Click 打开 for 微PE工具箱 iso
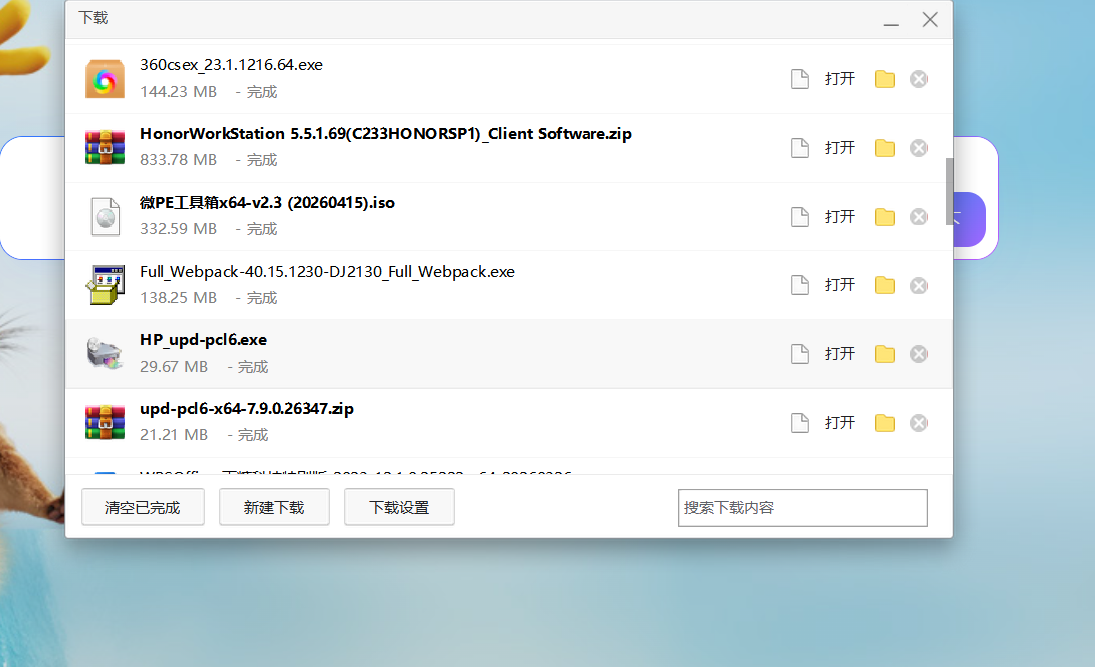This screenshot has height=667, width=1095. [x=839, y=217]
